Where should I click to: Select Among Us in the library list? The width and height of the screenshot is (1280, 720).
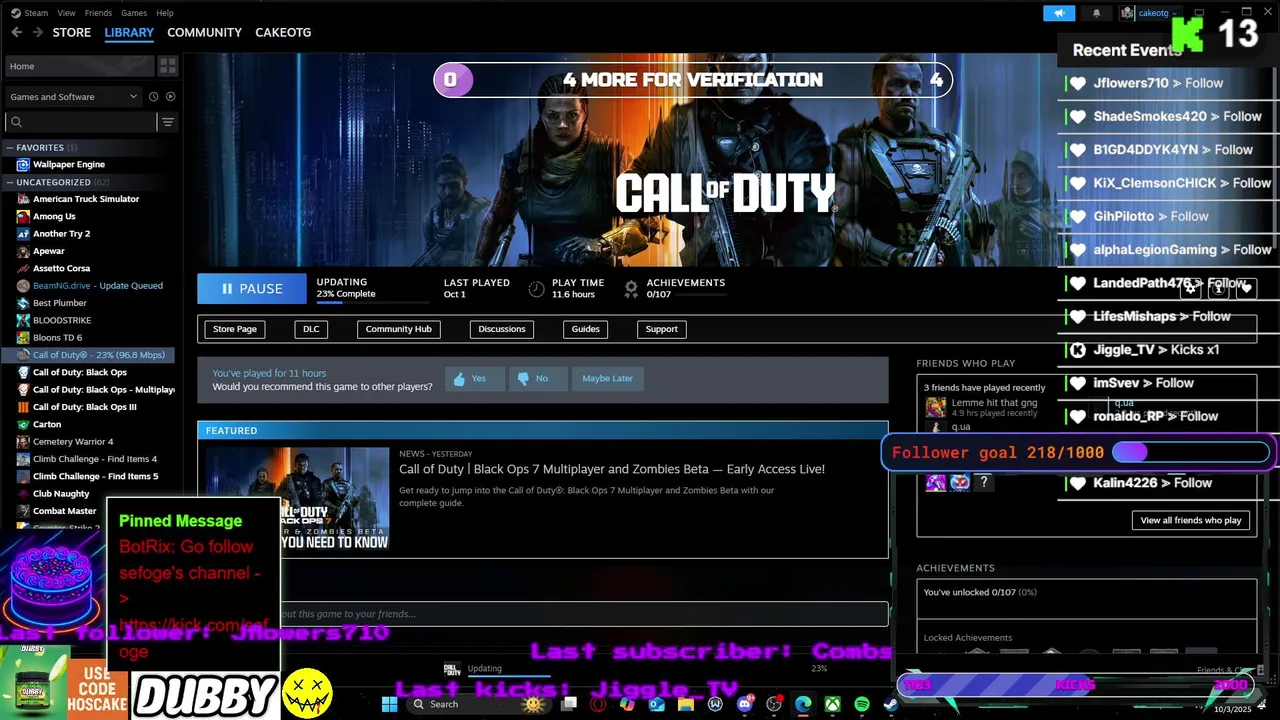[x=54, y=216]
